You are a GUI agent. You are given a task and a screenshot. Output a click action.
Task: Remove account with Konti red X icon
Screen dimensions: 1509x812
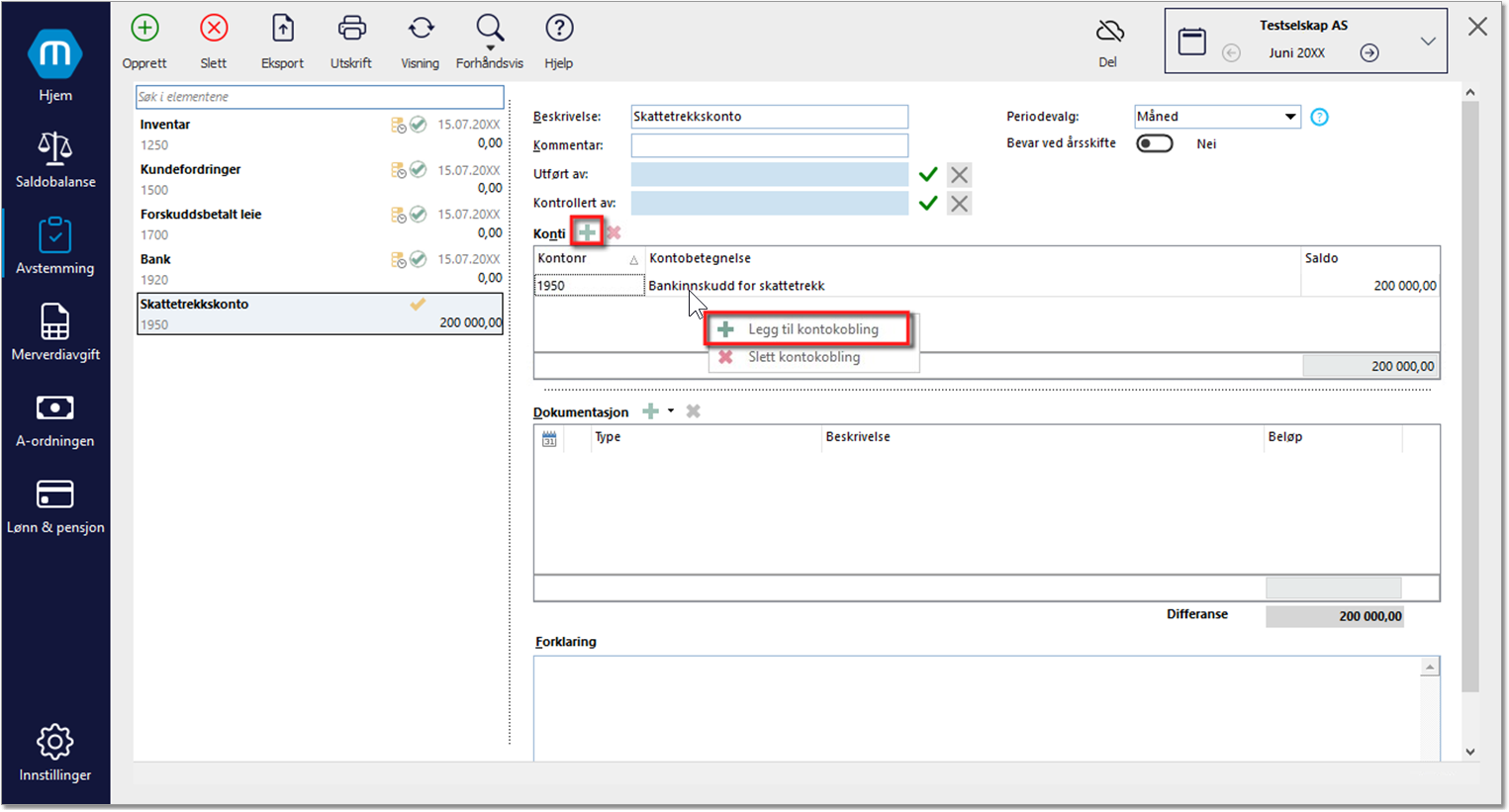613,232
